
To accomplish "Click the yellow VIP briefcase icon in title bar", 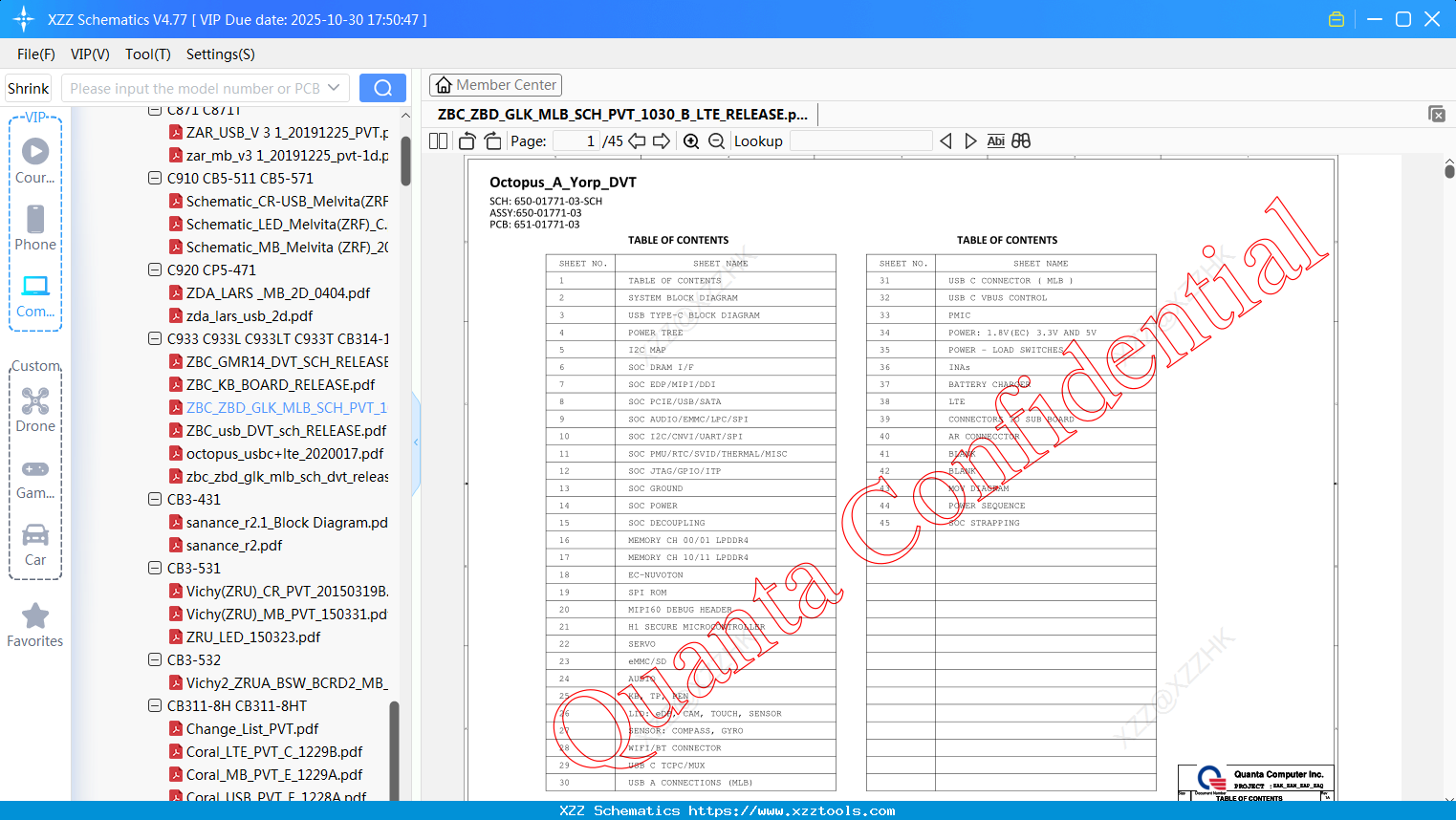I will [1336, 19].
